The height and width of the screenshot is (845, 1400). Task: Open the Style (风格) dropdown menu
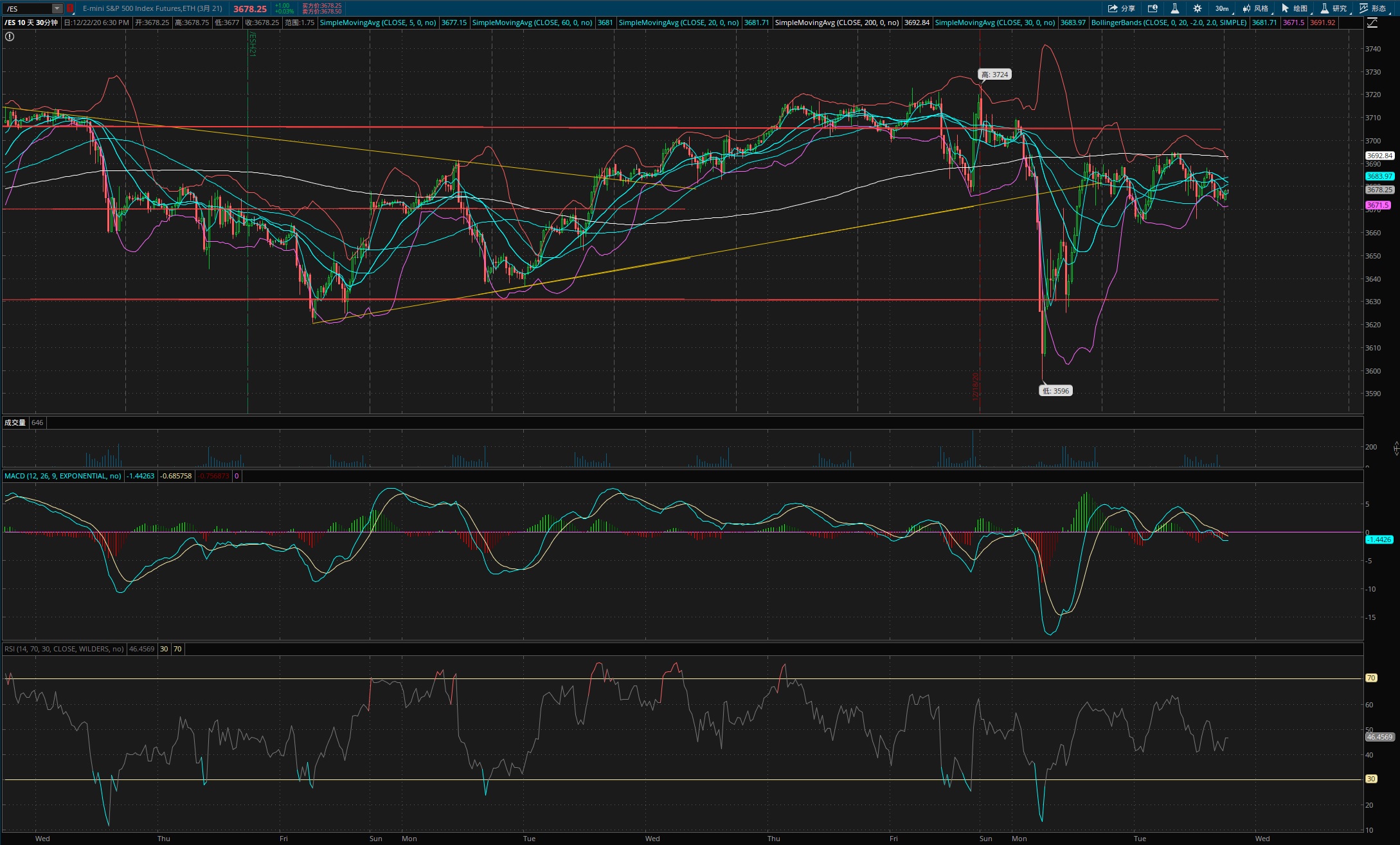point(1255,8)
